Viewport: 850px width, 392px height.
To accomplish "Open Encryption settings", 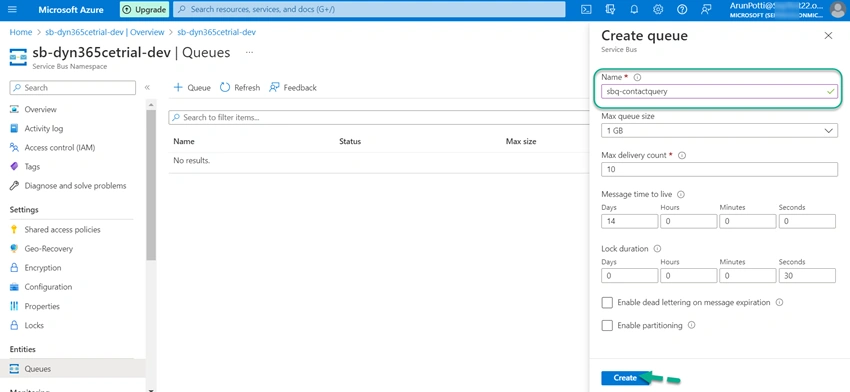I will pos(42,268).
